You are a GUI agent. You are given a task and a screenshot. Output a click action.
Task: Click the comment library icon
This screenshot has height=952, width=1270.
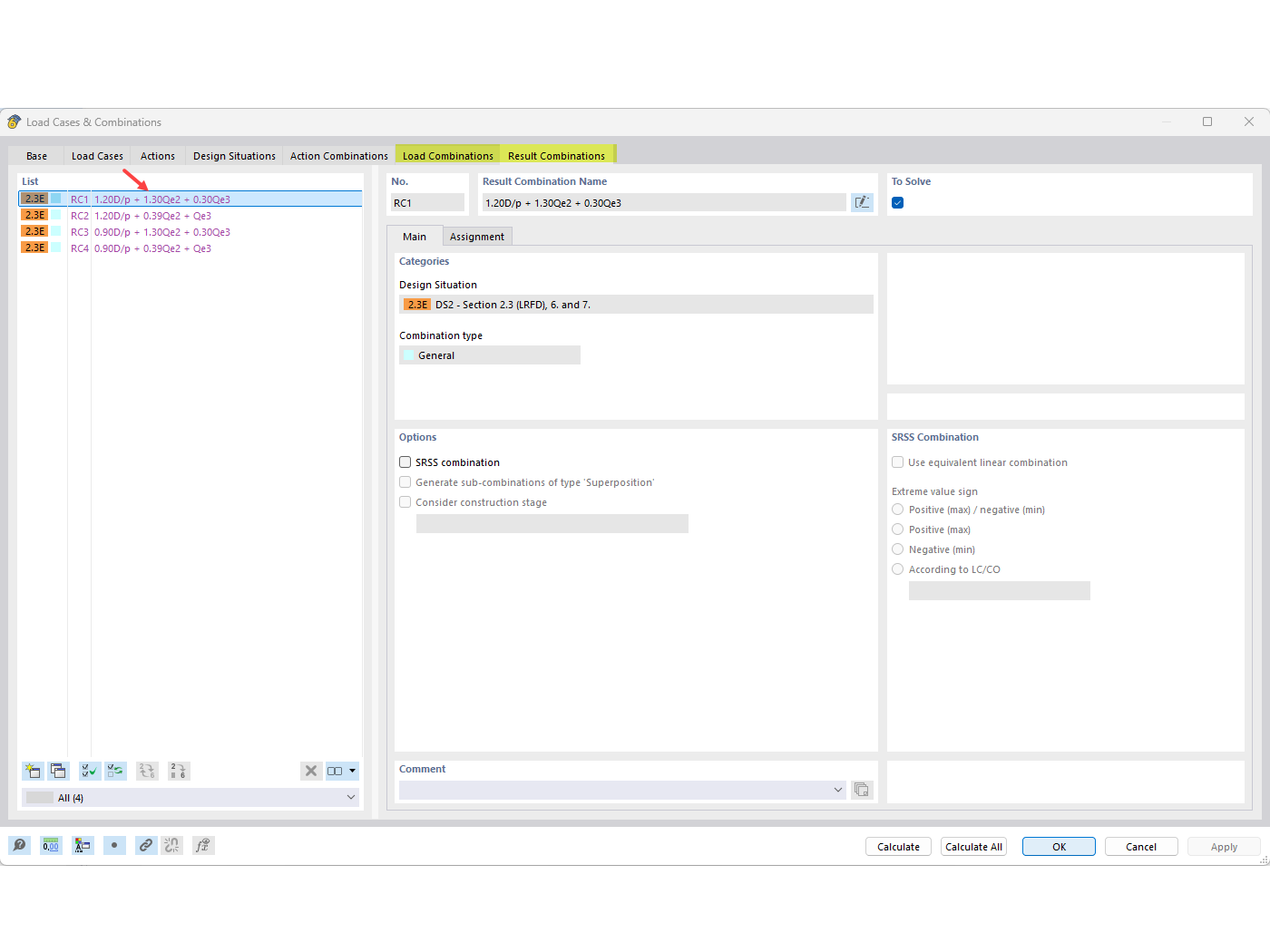pos(862,790)
